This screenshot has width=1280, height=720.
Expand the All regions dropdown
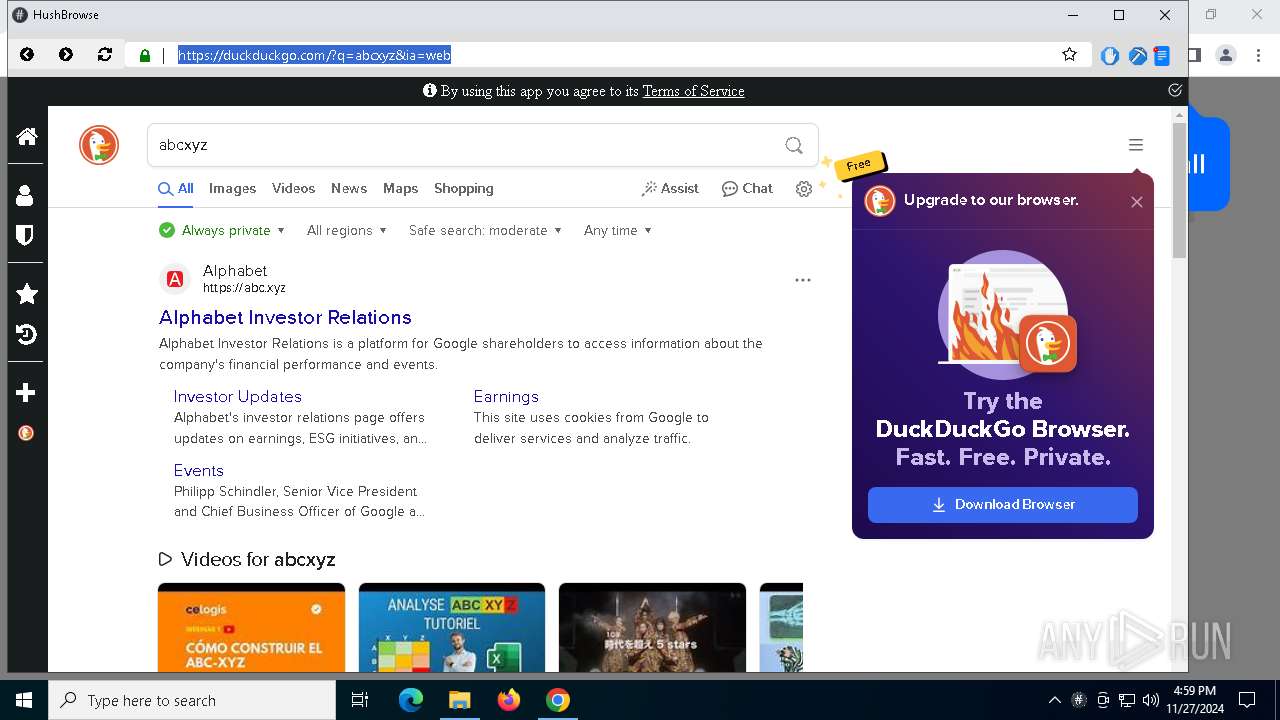click(x=347, y=230)
